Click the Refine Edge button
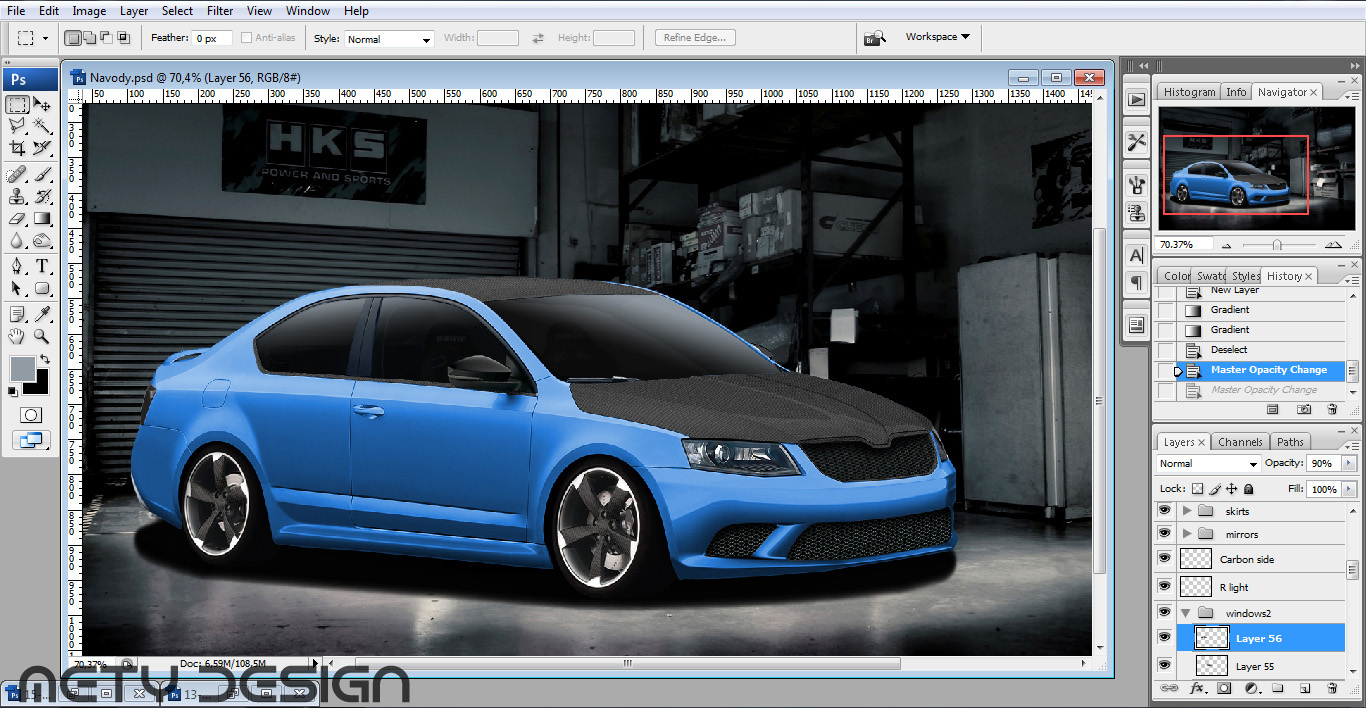The image size is (1366, 708). click(x=696, y=38)
